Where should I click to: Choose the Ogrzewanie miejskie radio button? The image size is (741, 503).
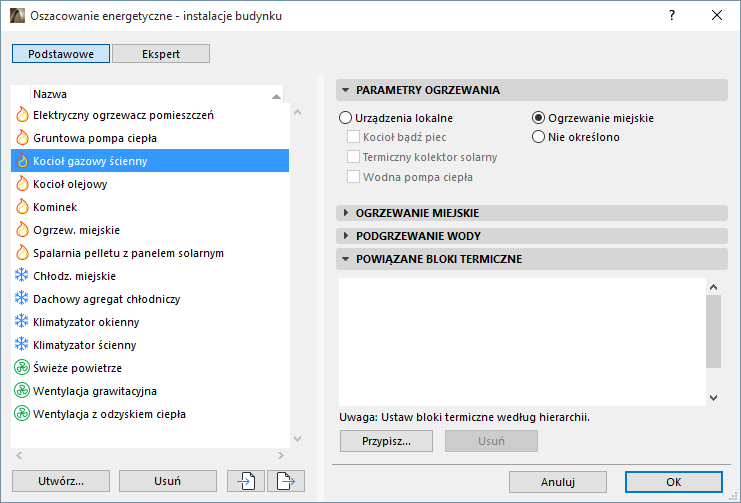pyautogui.click(x=539, y=118)
